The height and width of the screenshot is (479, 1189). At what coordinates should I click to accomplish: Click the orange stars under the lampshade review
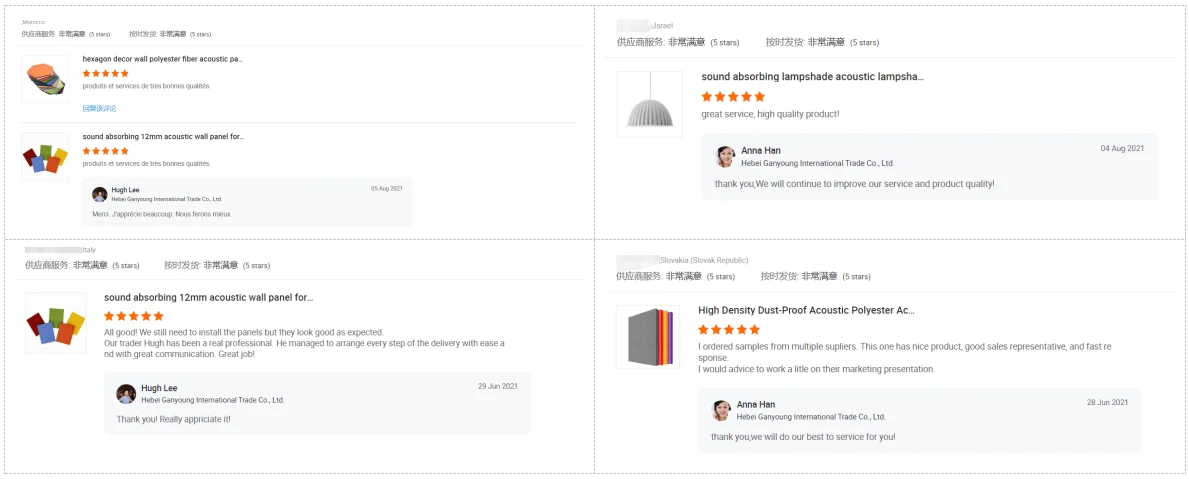tap(733, 97)
